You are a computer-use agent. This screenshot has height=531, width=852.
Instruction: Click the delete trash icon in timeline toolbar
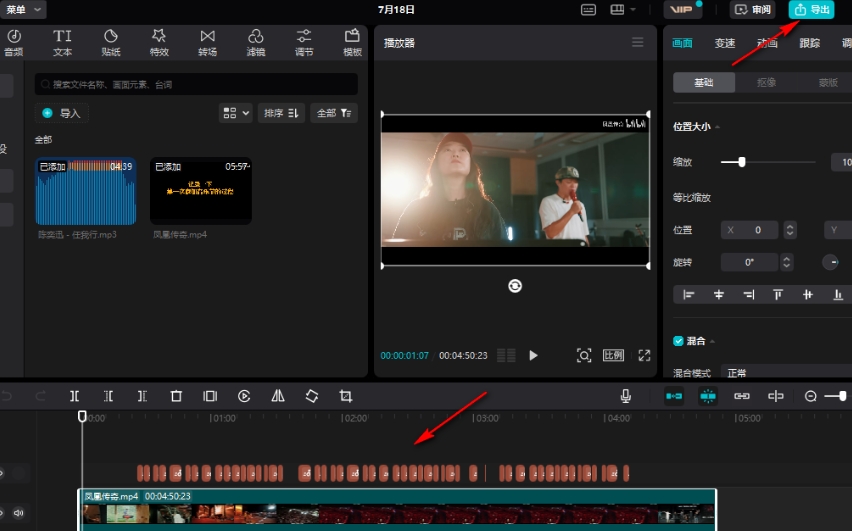pos(176,396)
